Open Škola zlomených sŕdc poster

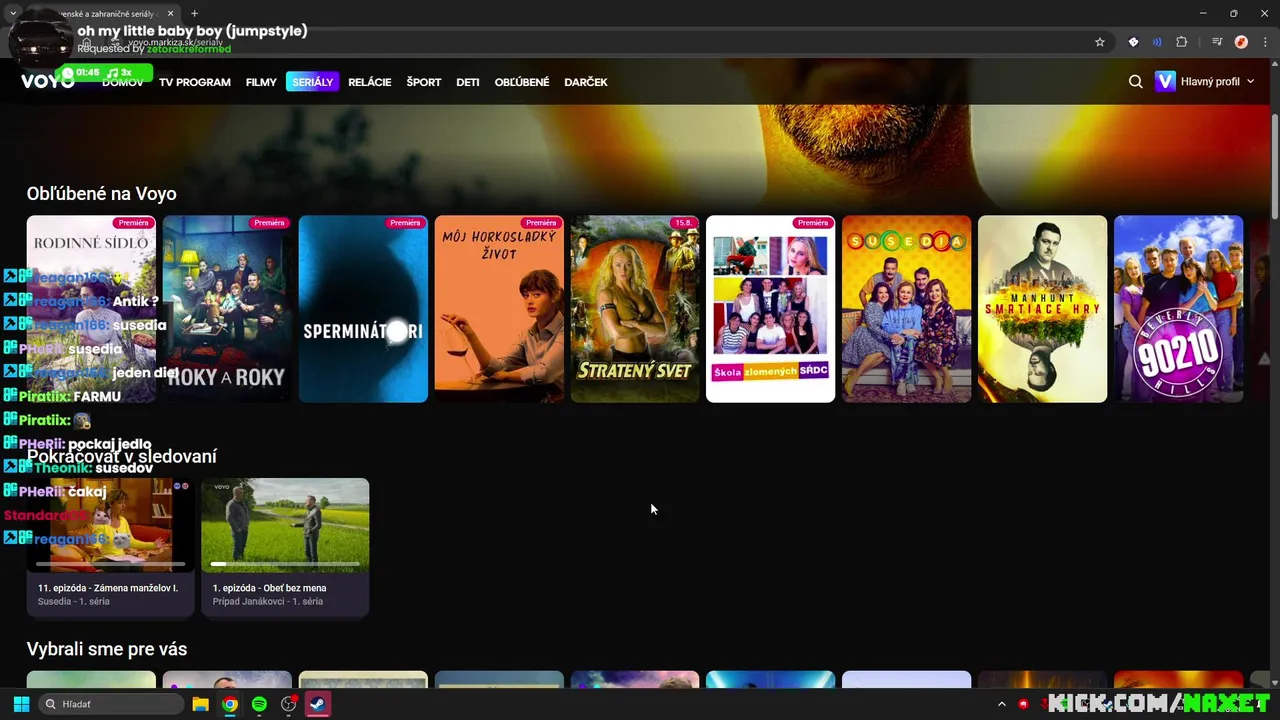tap(771, 309)
